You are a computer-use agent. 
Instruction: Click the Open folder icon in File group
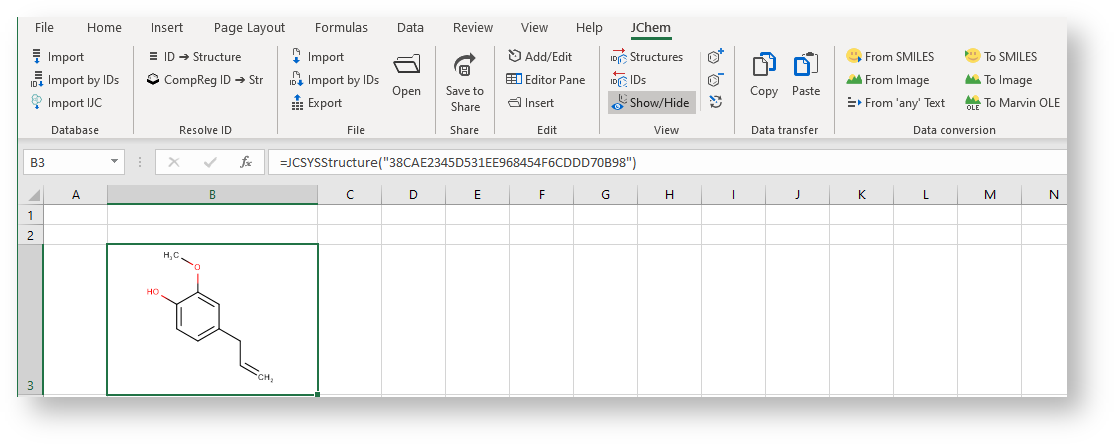click(406, 67)
